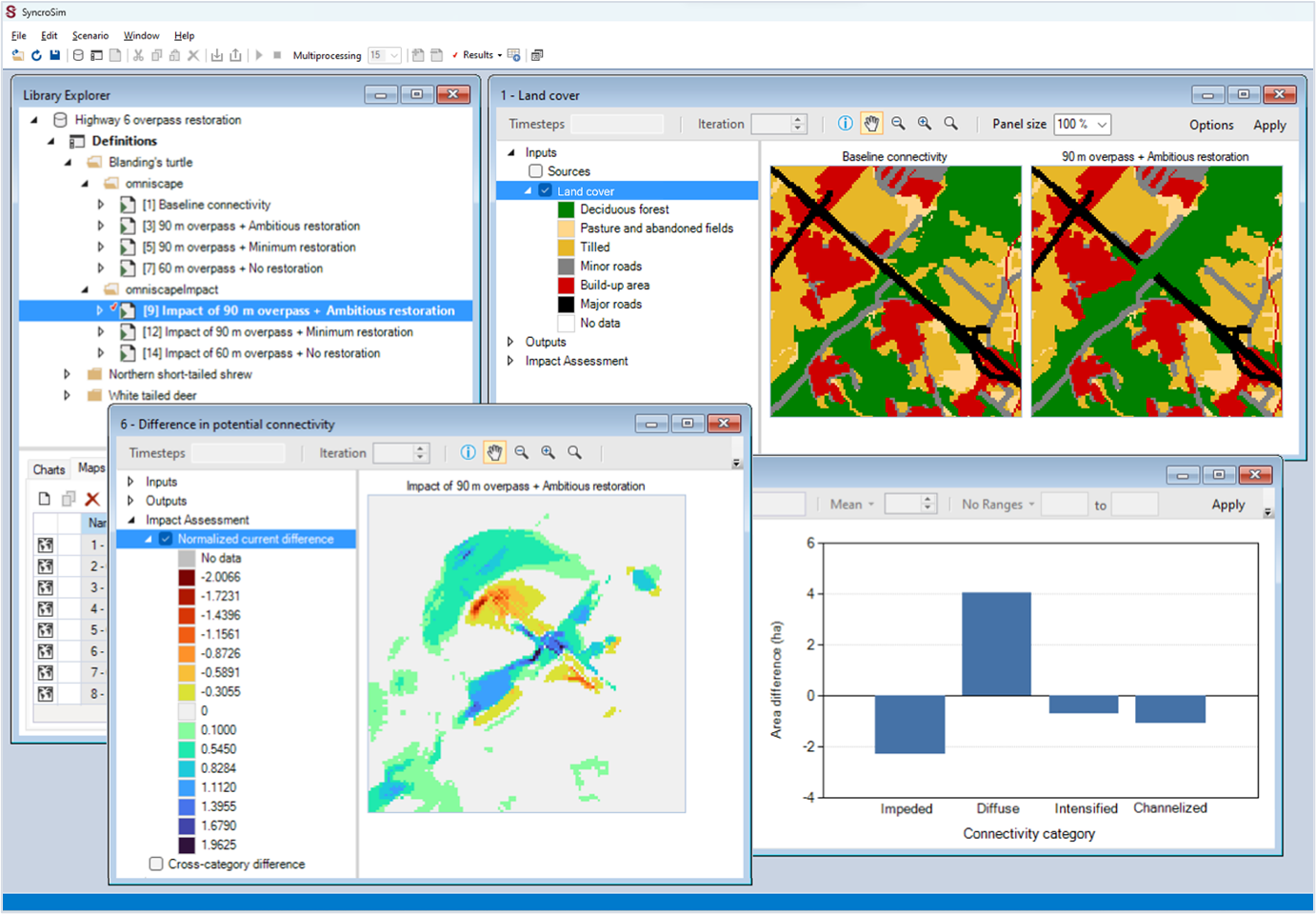1316x914 pixels.
Task: Click Apply in the chart window
Action: coord(1228,505)
